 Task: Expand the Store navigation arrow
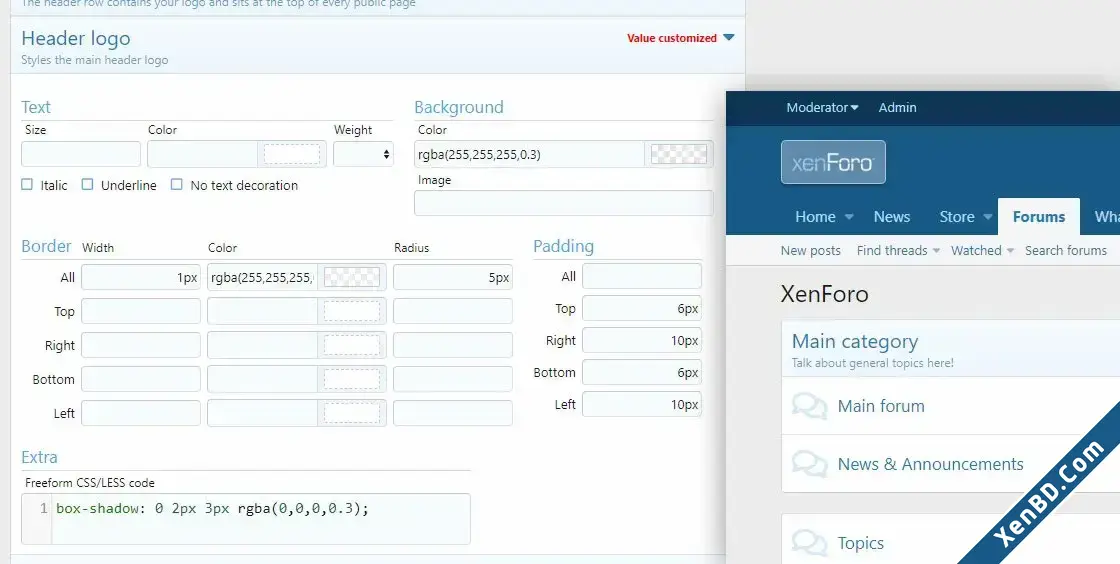coord(987,217)
